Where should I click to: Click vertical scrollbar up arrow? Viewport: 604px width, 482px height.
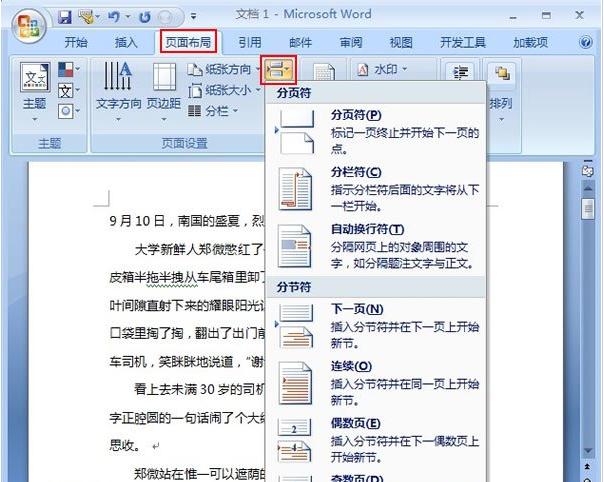pyautogui.click(x=588, y=189)
